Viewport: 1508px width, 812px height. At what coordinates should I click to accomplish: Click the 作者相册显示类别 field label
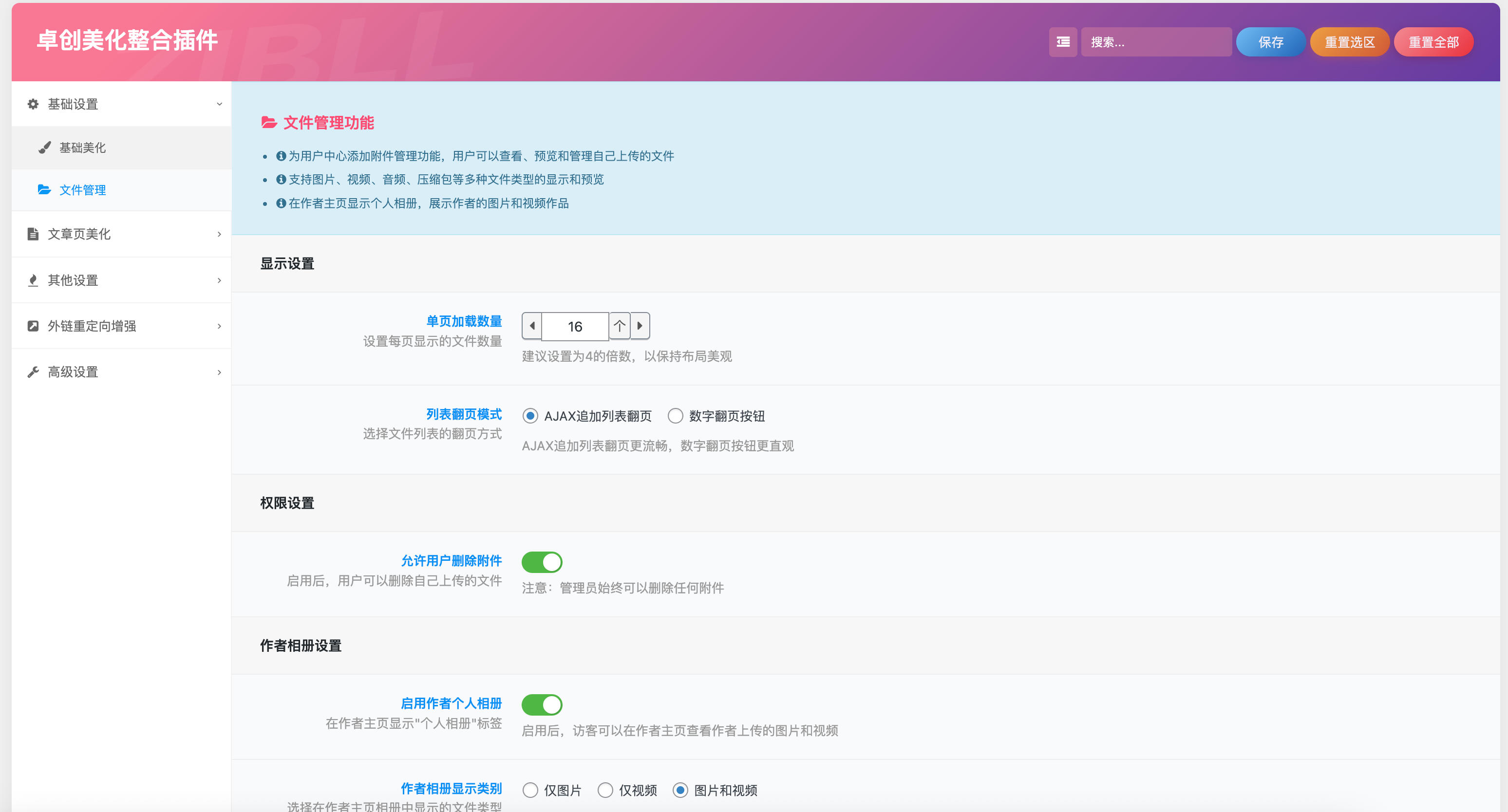tap(452, 789)
